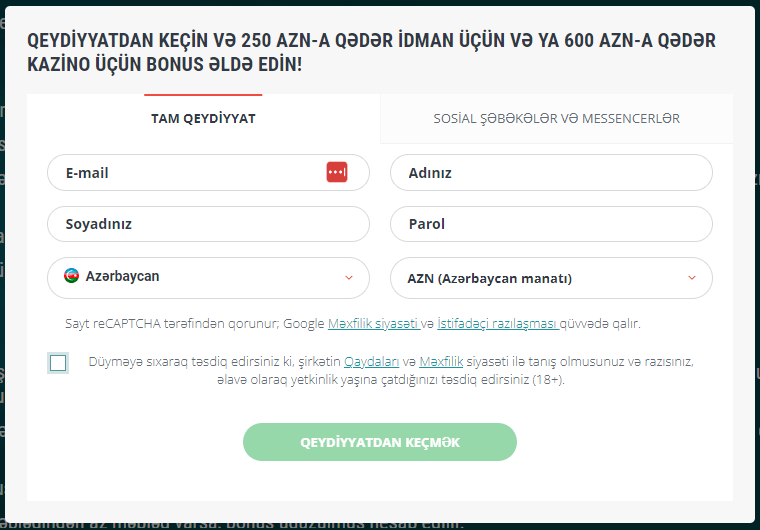Switch to the TAM QEYDİYYAT tab
The image size is (760, 530).
pyautogui.click(x=203, y=118)
